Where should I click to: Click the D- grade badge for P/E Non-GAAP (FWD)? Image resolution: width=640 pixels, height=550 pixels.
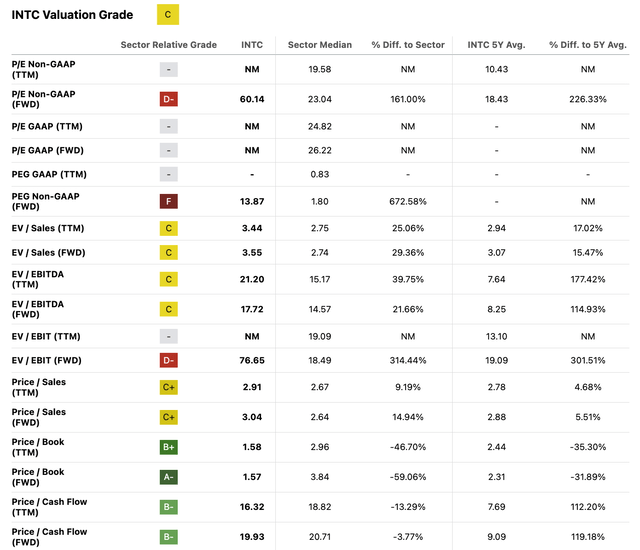click(168, 100)
